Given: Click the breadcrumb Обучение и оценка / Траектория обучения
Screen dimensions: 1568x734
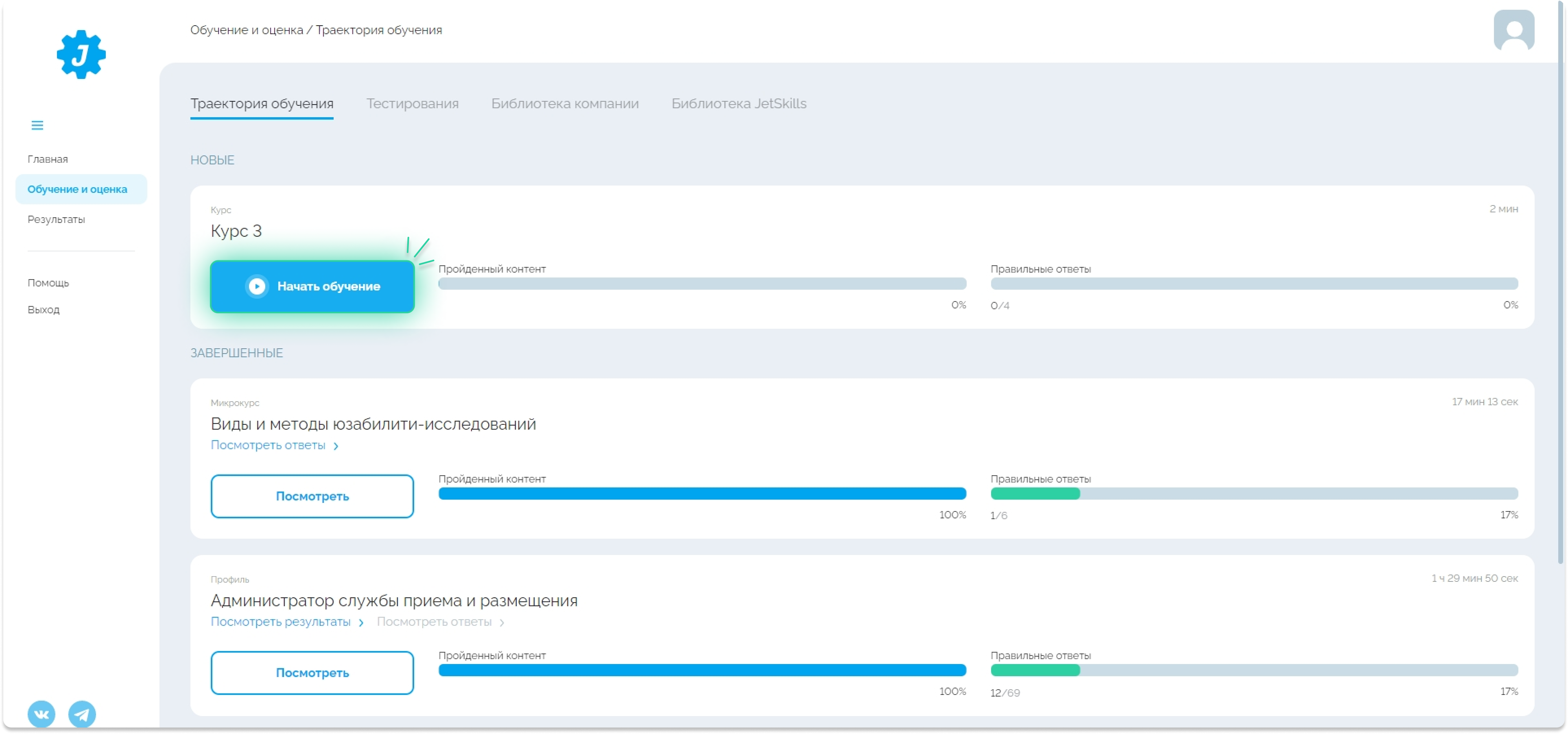Looking at the screenshot, I should 316,30.
